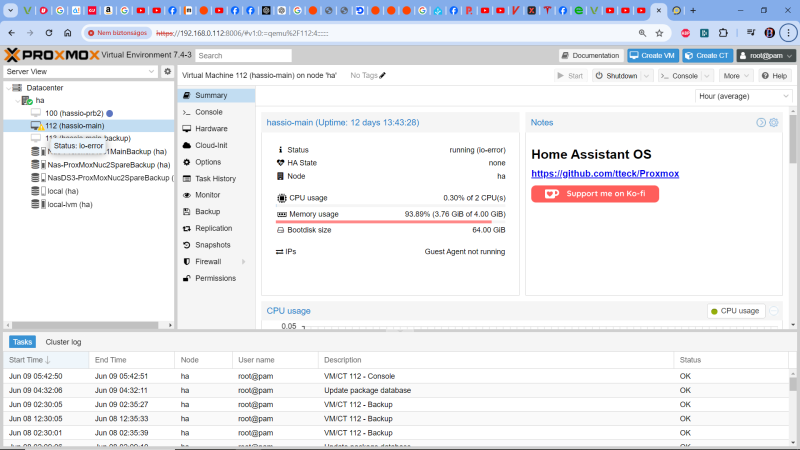800x450 pixels.
Task: Open a new browser tab with plus
Action: [x=693, y=10]
